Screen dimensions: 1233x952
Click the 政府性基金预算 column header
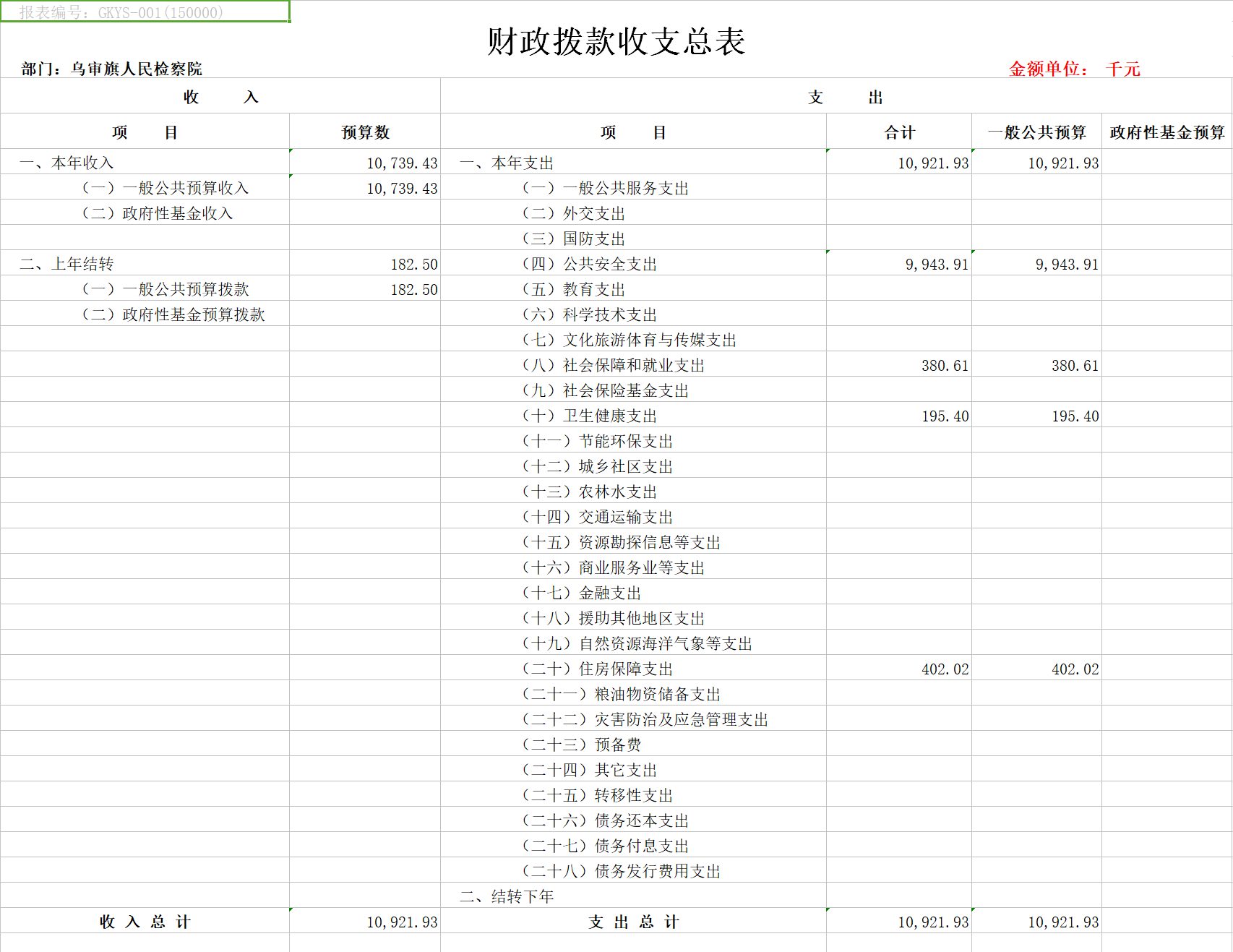1167,132
